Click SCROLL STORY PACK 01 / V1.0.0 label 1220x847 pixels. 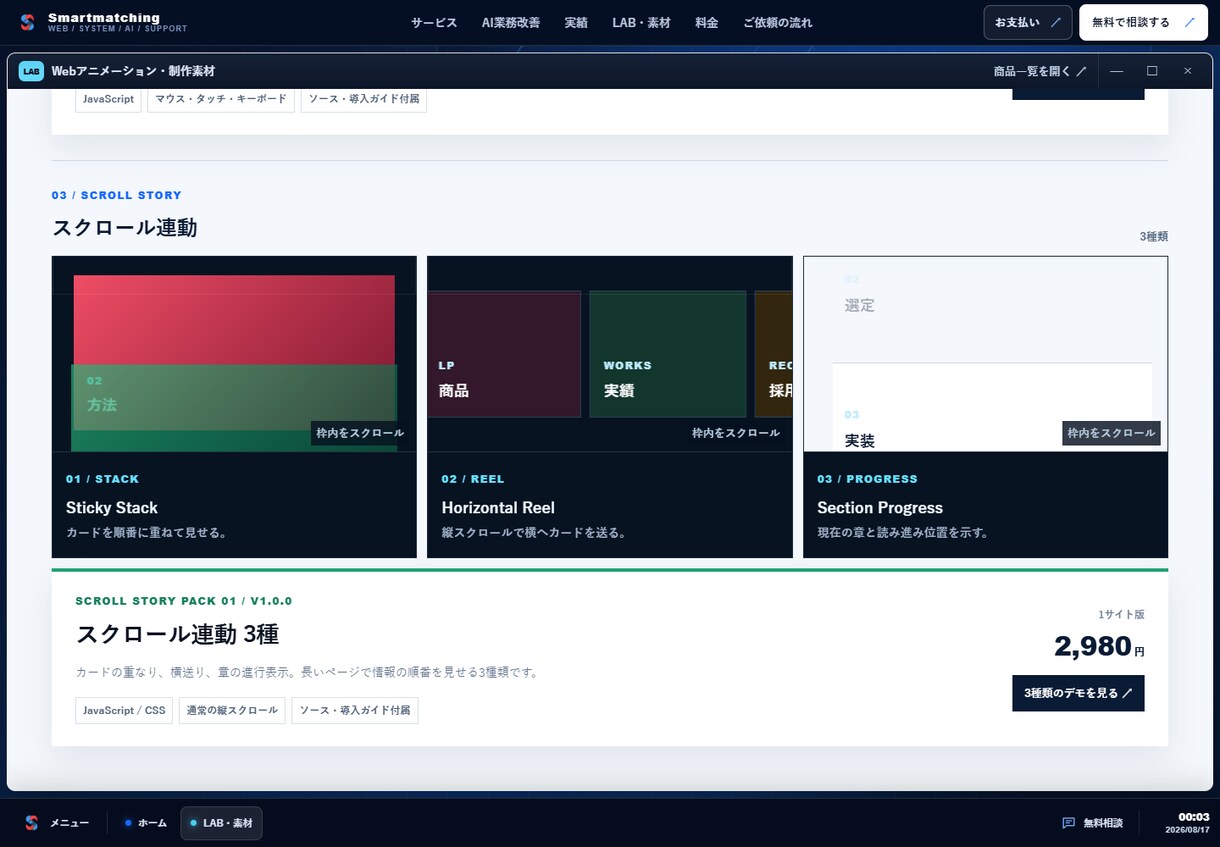[x=184, y=601]
